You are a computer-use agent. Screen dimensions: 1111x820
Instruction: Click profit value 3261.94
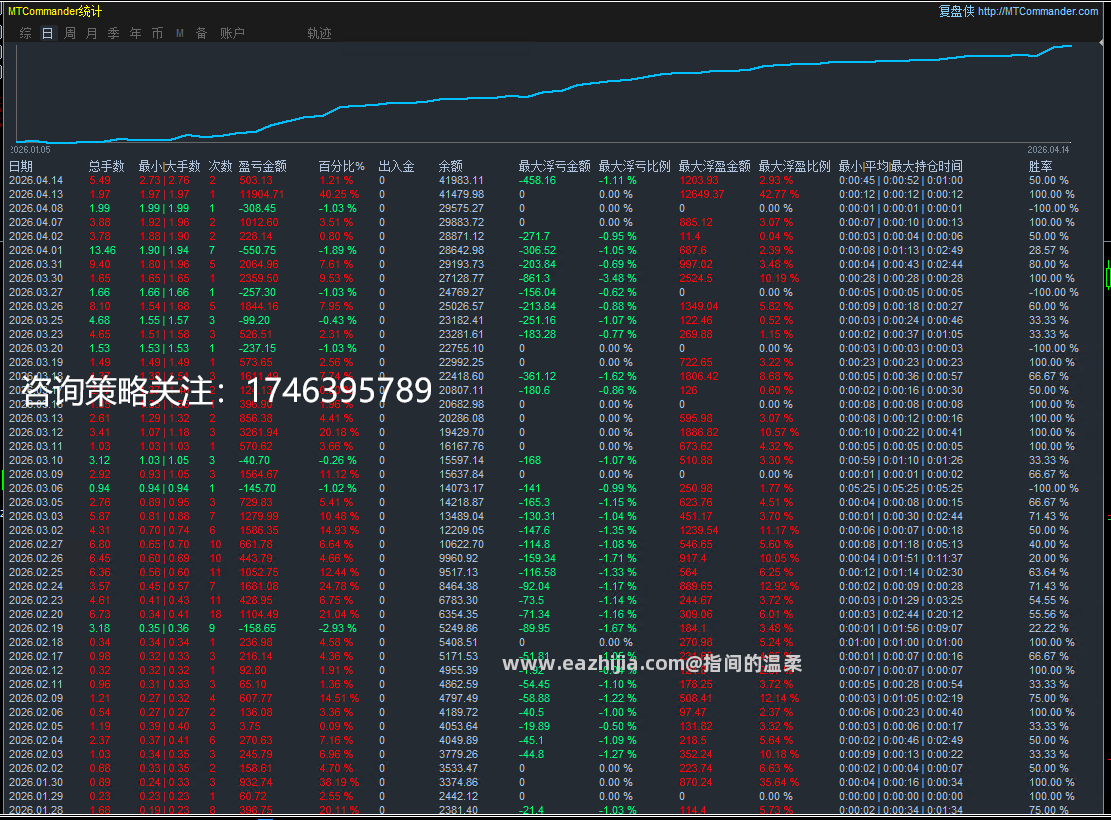259,432
